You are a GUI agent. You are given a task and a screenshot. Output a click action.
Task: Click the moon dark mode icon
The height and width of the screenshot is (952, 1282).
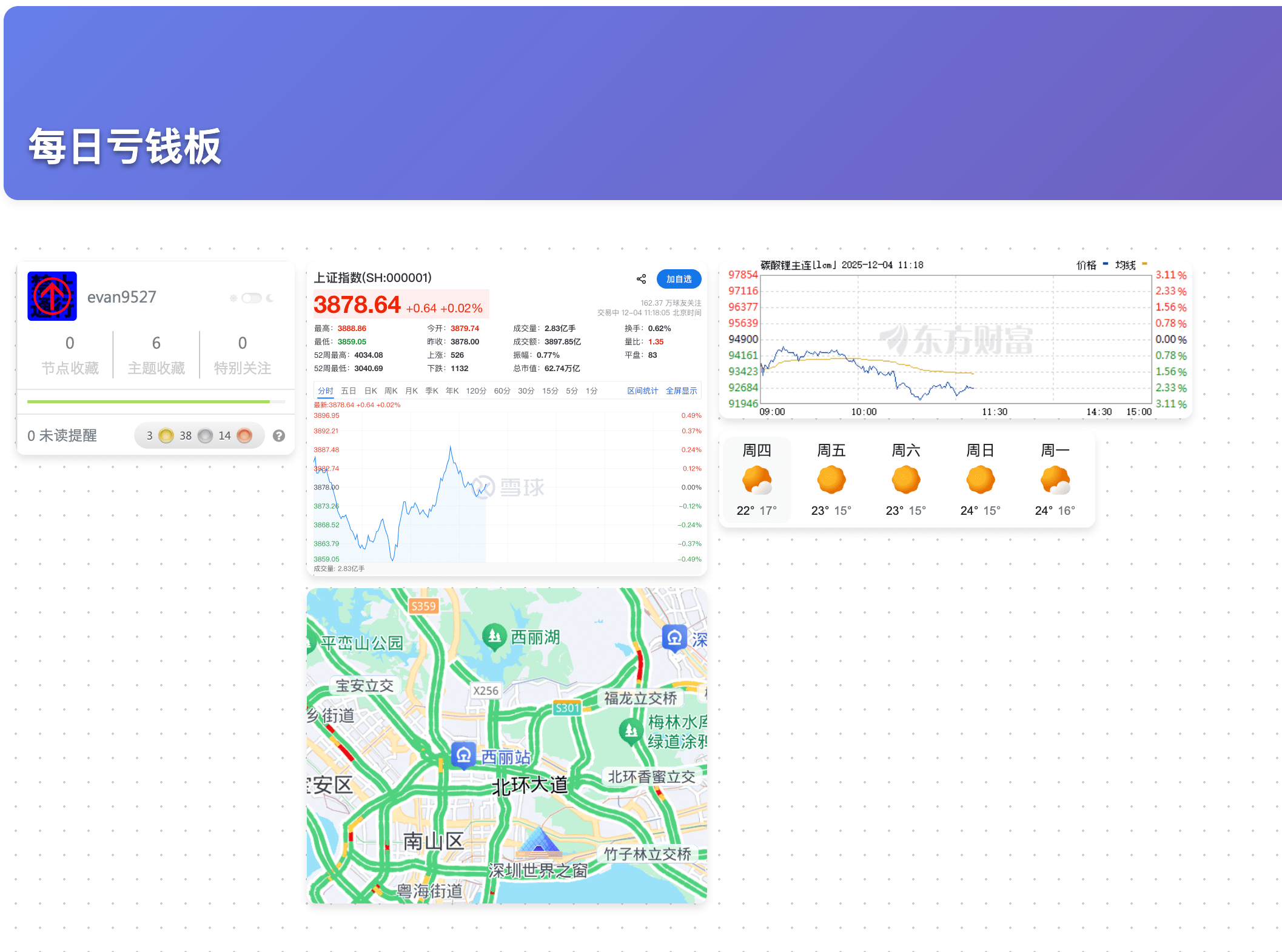[x=270, y=298]
